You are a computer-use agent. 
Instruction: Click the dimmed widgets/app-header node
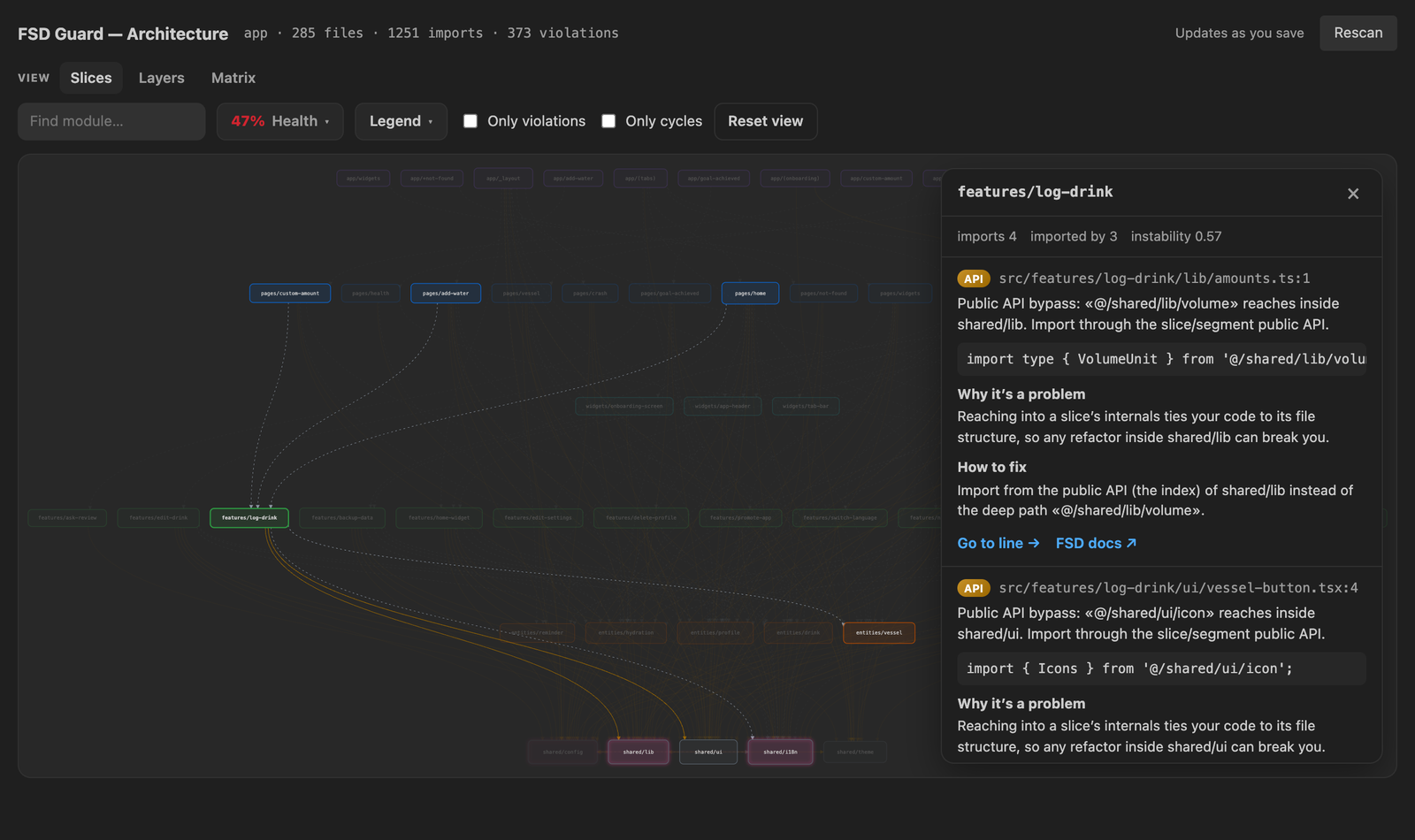point(723,406)
